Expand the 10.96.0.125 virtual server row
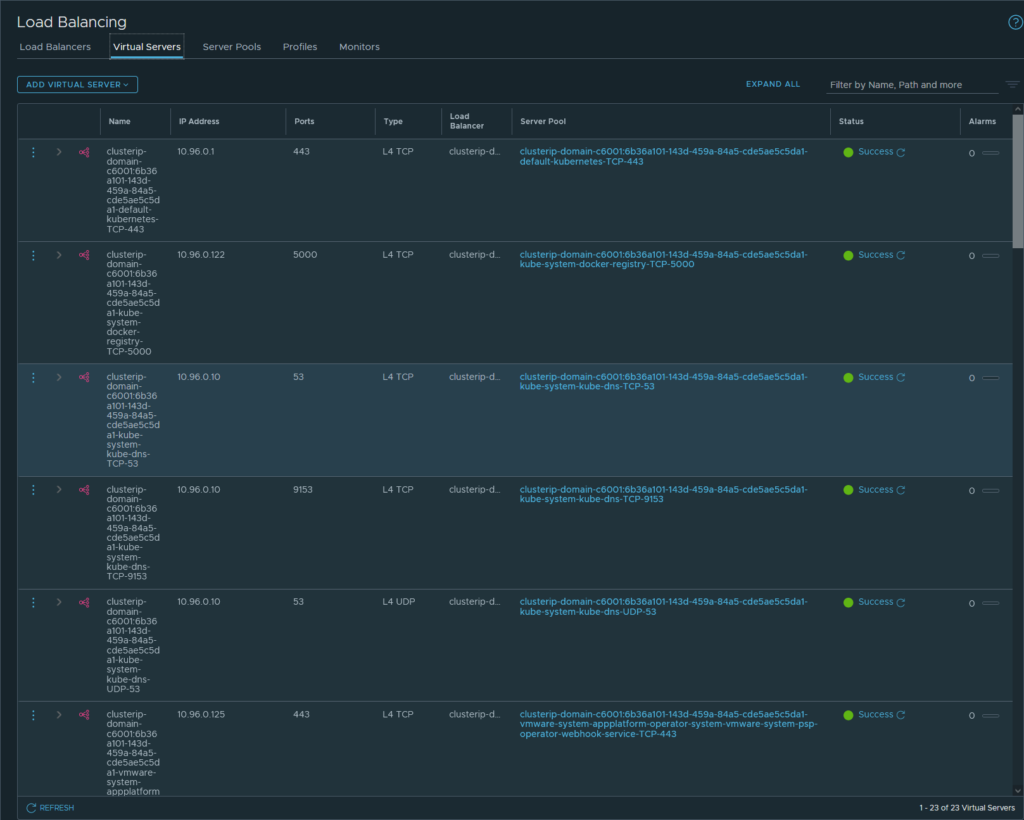Image resolution: width=1024 pixels, height=820 pixels. click(x=59, y=715)
